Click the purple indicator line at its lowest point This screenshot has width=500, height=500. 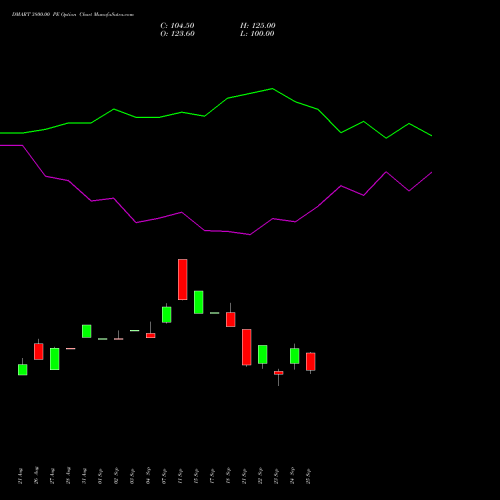tap(250, 235)
